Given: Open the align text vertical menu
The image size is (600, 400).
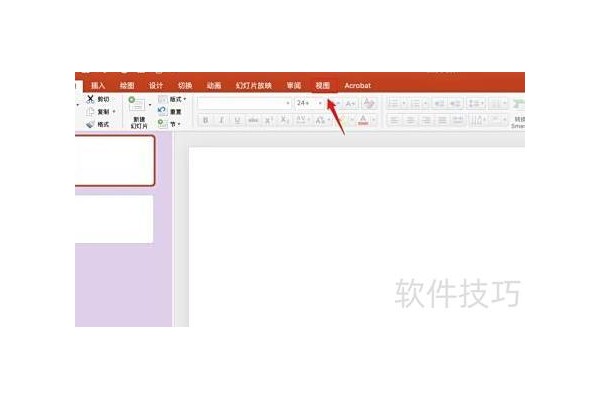Looking at the screenshot, I should point(498,121).
